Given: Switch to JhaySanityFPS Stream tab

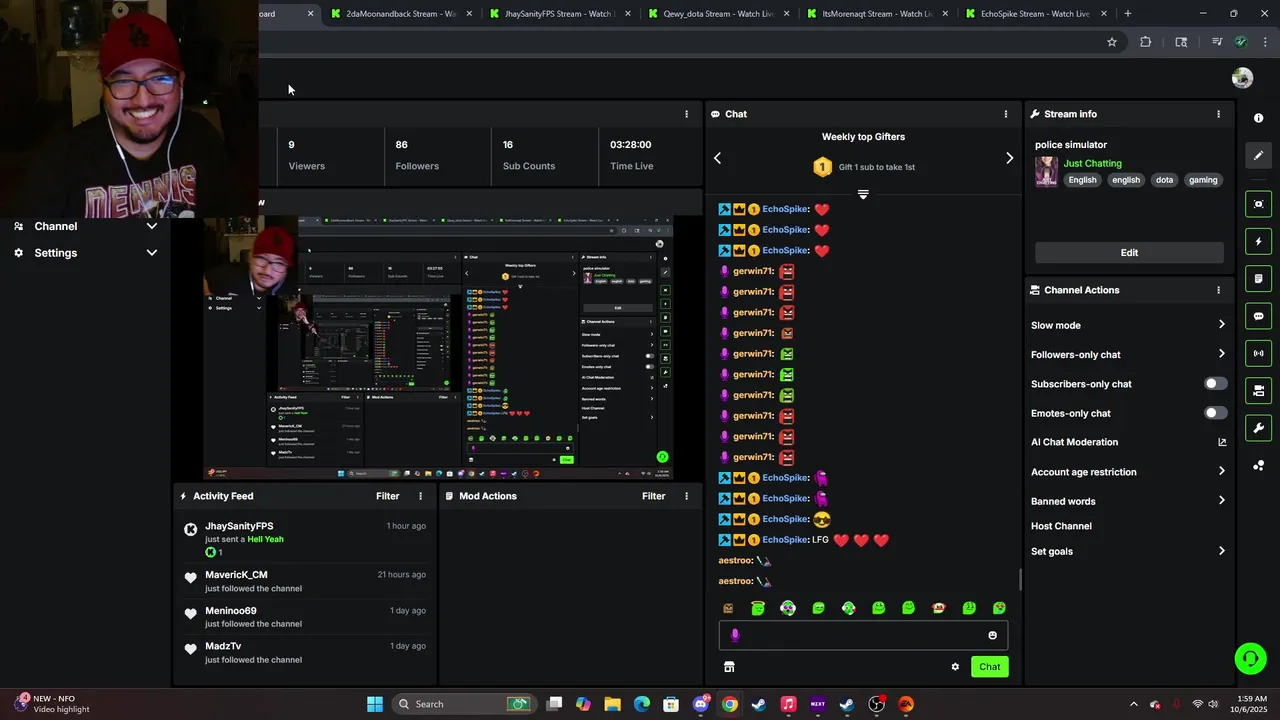Looking at the screenshot, I should tap(559, 14).
